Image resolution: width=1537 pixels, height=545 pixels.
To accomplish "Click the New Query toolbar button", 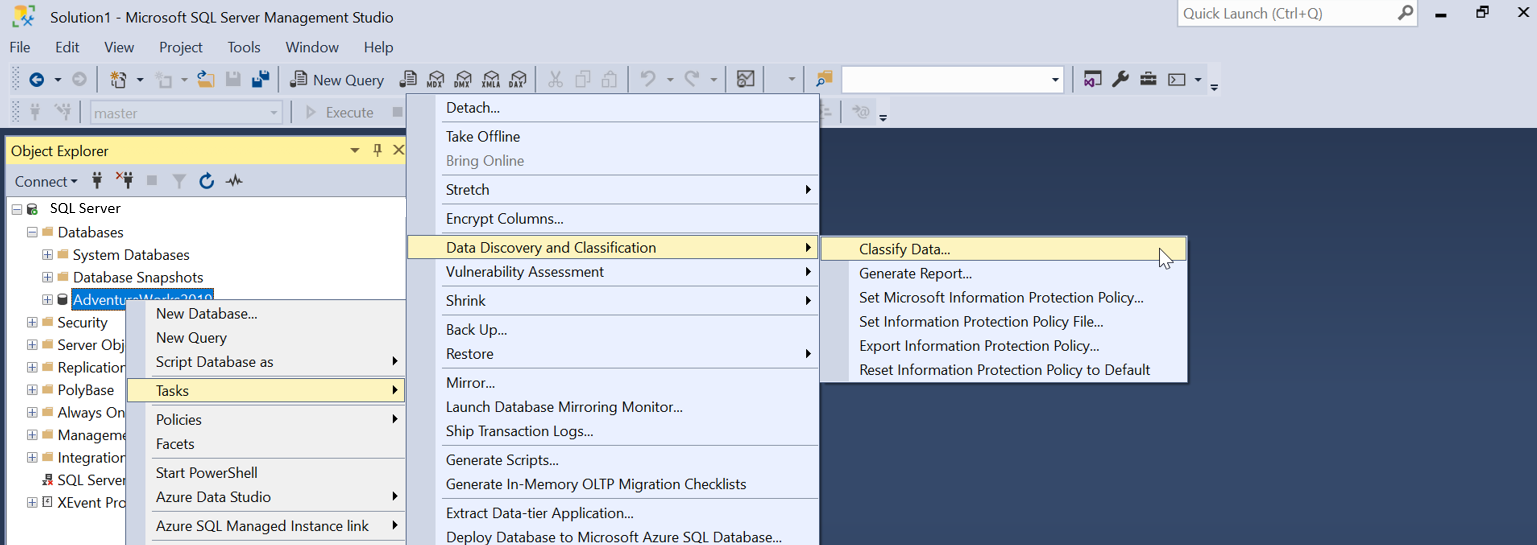I will [337, 80].
